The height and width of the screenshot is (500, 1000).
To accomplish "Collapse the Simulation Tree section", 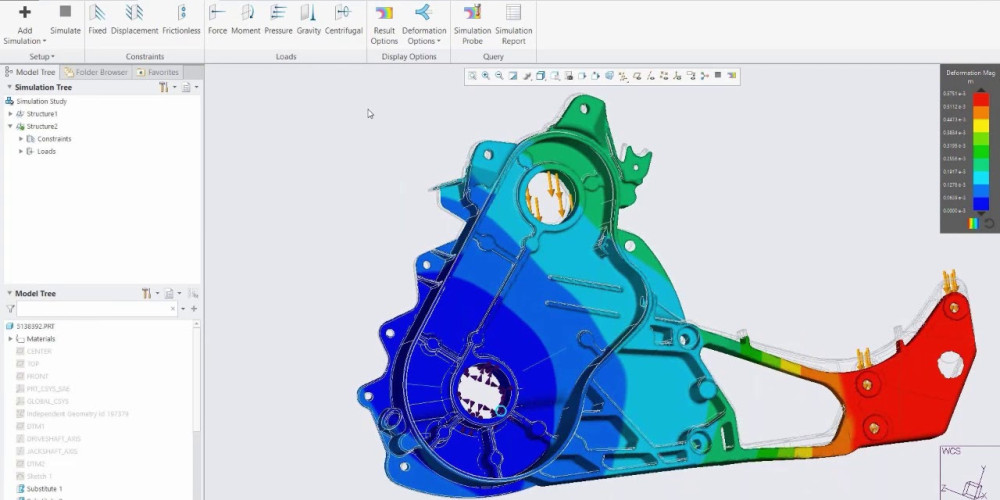I will [x=10, y=87].
